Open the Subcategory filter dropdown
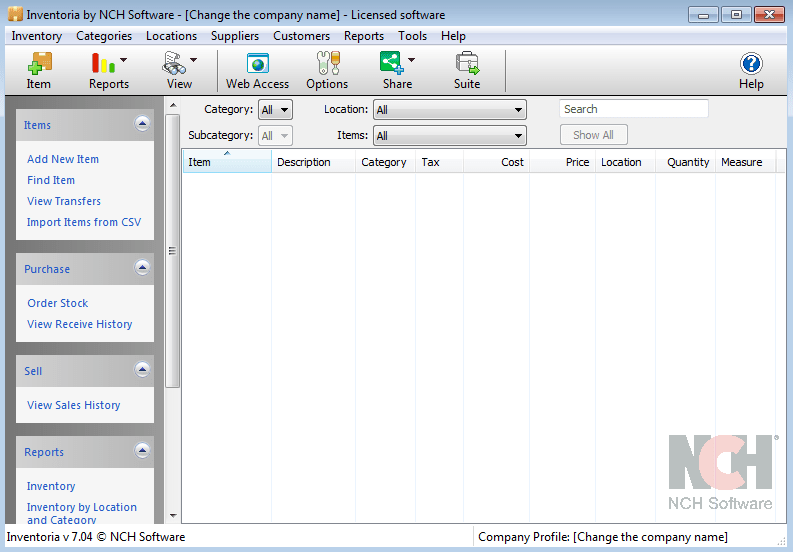This screenshot has width=793, height=552. [275, 136]
